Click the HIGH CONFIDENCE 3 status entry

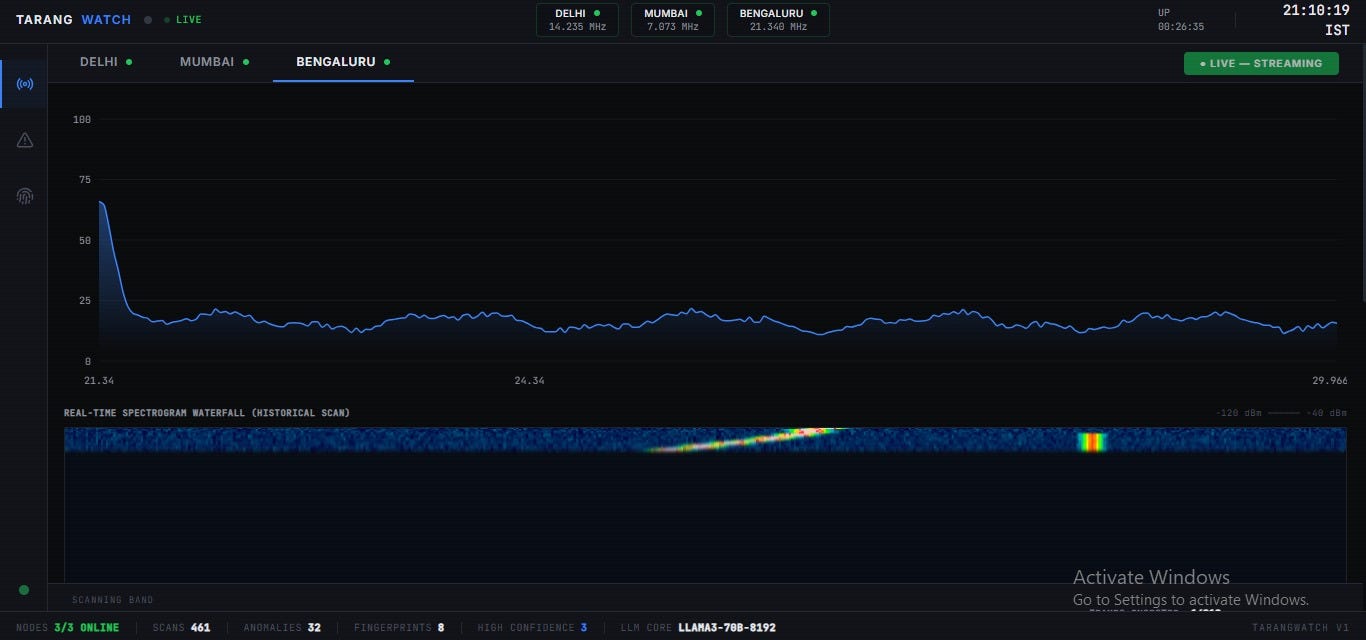tap(532, 628)
